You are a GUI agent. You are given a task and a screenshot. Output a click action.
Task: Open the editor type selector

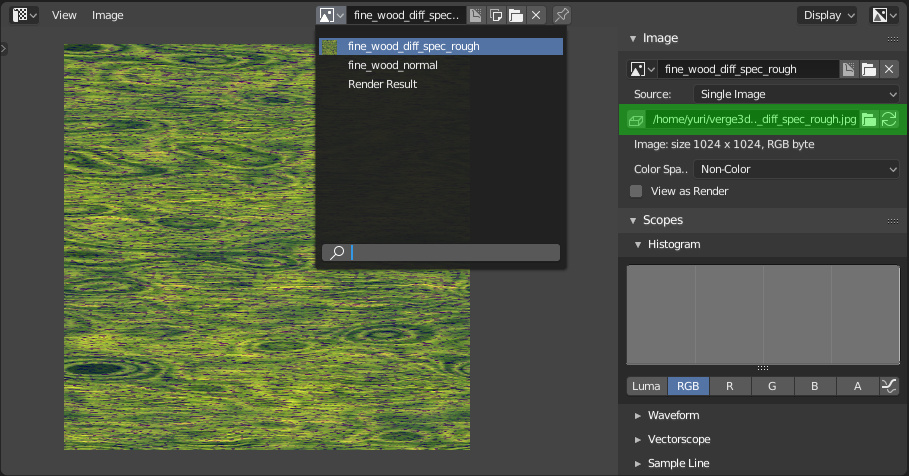pyautogui.click(x=25, y=15)
